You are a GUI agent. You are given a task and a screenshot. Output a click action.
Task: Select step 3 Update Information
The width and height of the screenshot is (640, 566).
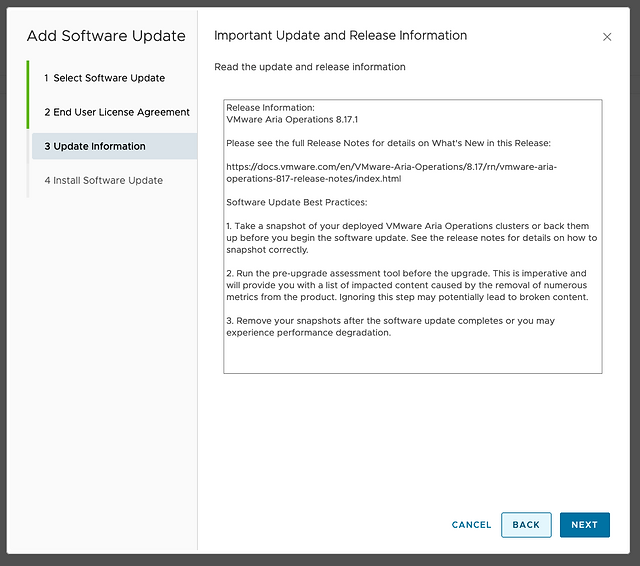pyautogui.click(x=115, y=146)
